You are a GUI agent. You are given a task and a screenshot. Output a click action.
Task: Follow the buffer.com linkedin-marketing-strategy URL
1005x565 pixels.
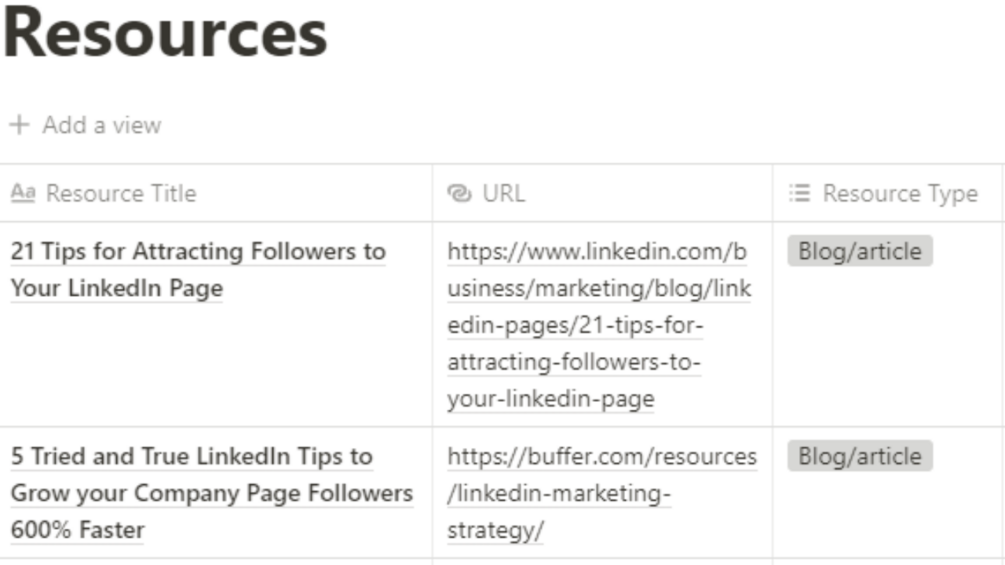[x=602, y=457]
